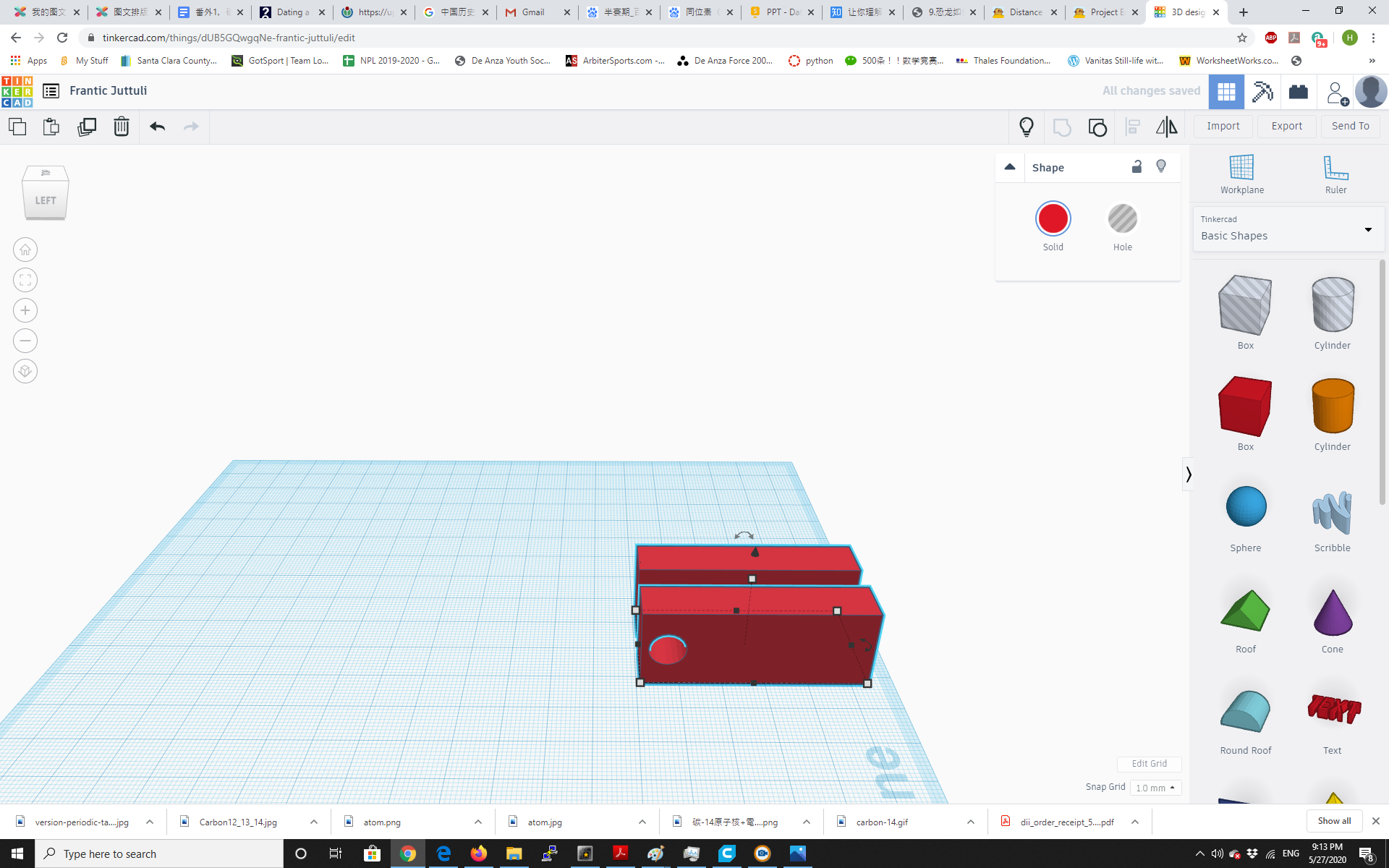This screenshot has height=868, width=1389.
Task: Toggle the shape lock icon
Action: [x=1137, y=167]
